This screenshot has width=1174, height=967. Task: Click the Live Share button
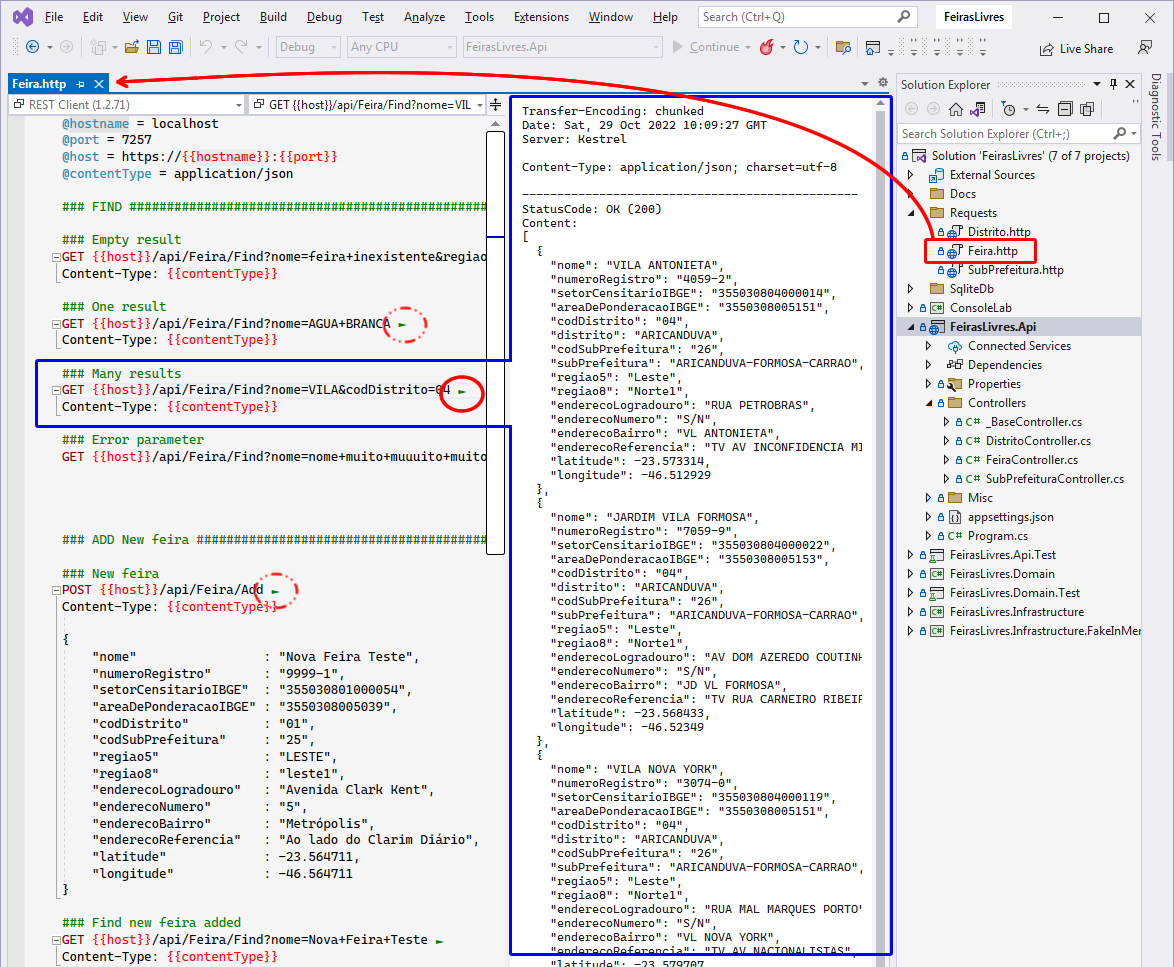[x=1076, y=49]
